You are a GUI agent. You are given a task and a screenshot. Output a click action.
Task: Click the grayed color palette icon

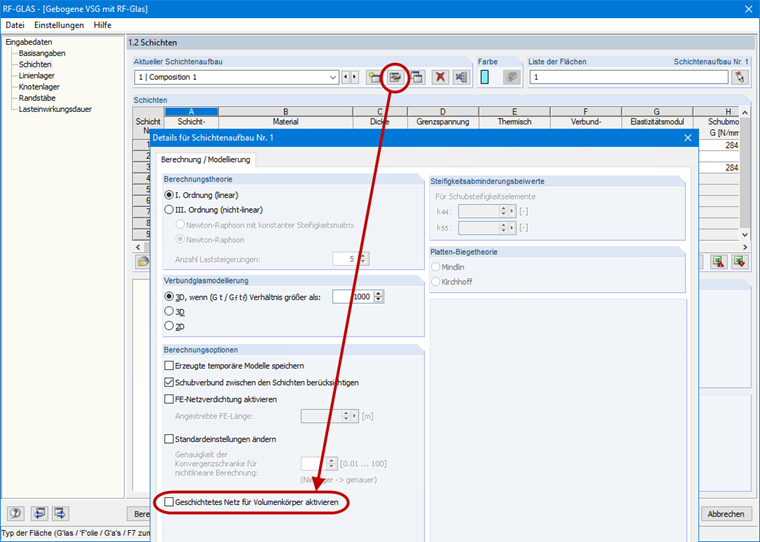coord(511,77)
